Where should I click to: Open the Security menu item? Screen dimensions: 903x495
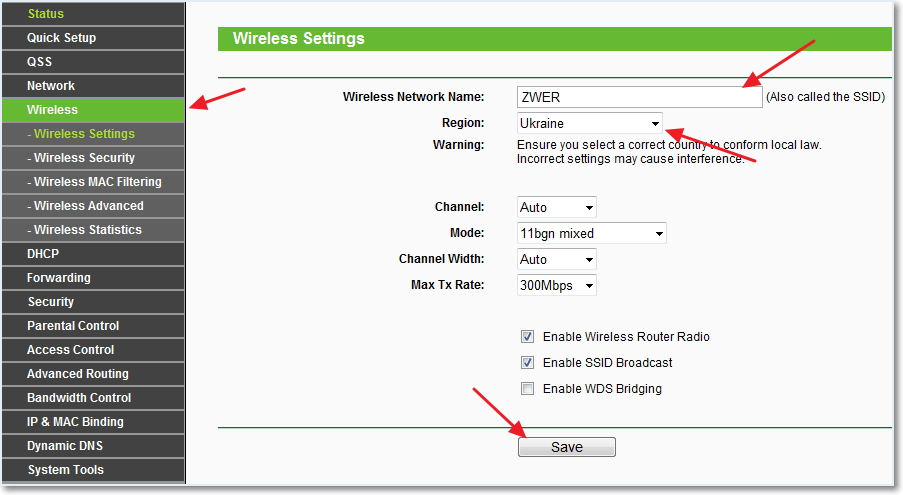93,302
